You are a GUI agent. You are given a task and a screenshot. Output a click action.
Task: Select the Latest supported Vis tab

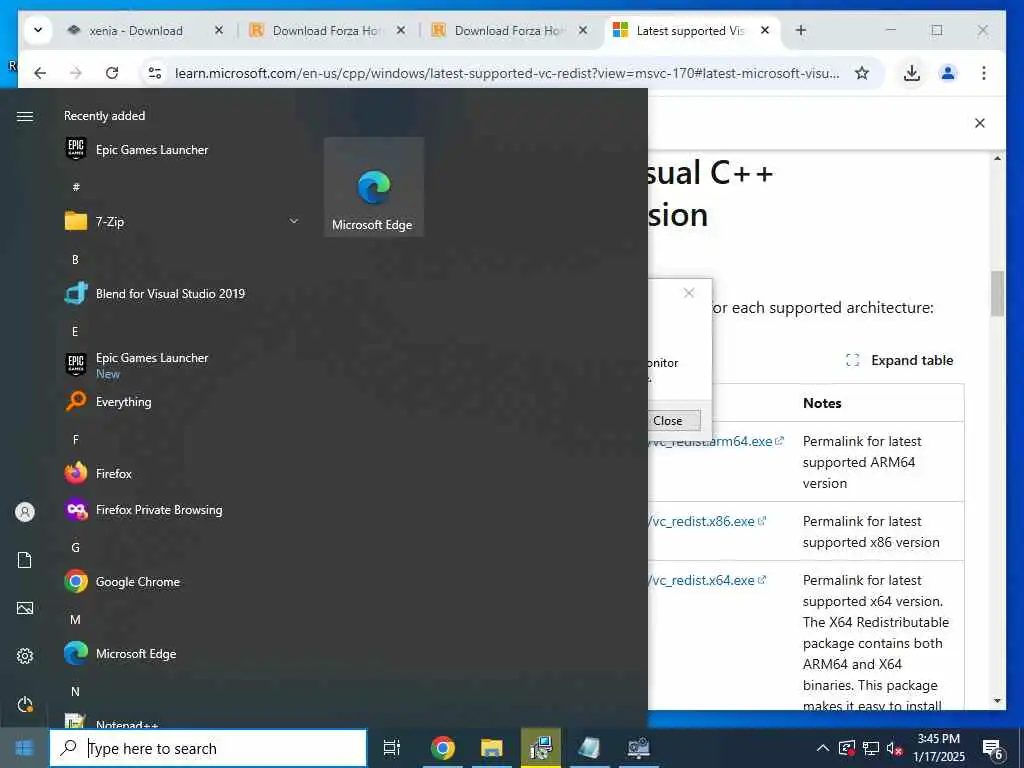click(x=690, y=31)
